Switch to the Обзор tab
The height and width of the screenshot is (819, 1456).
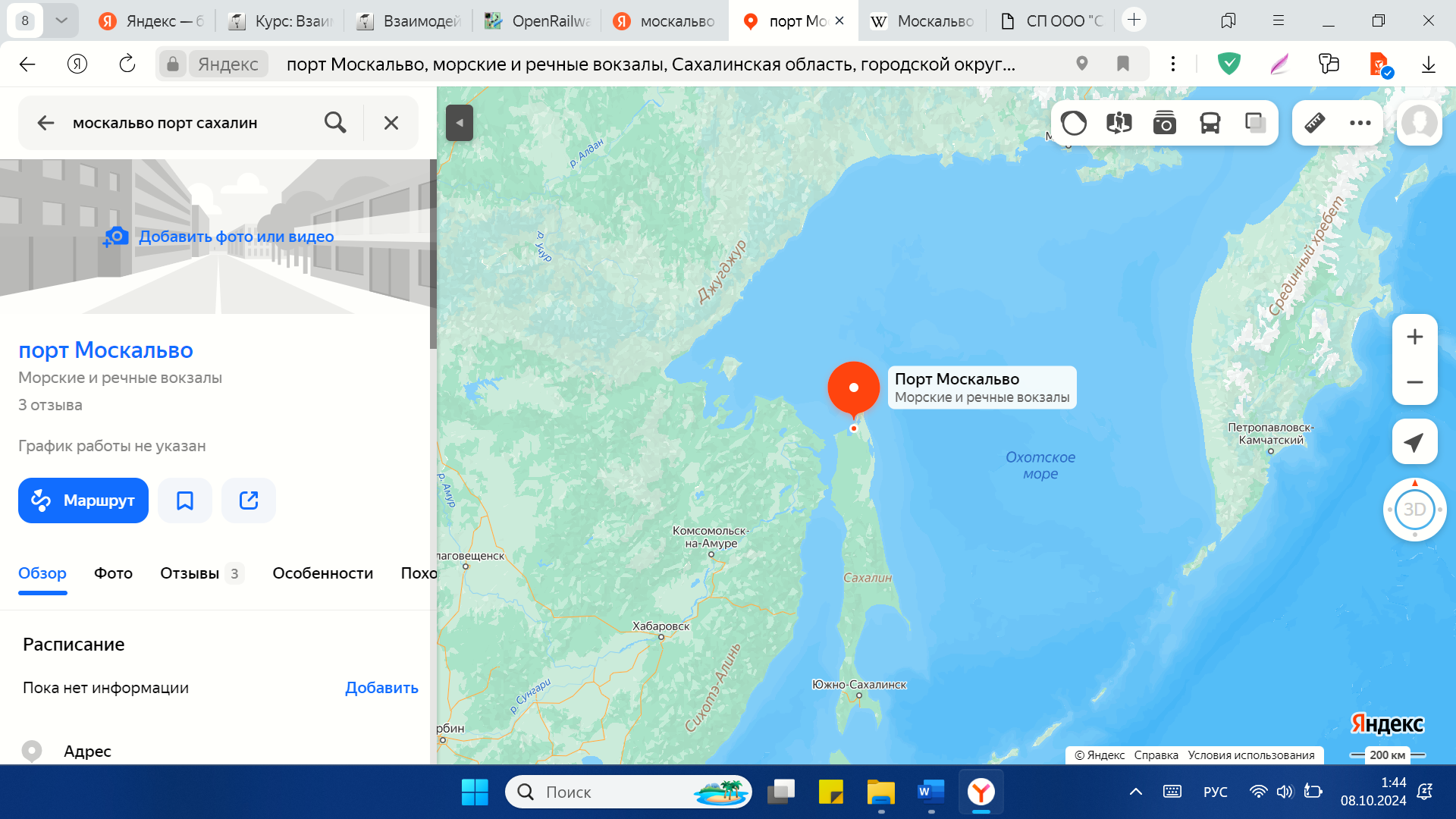pyautogui.click(x=42, y=573)
